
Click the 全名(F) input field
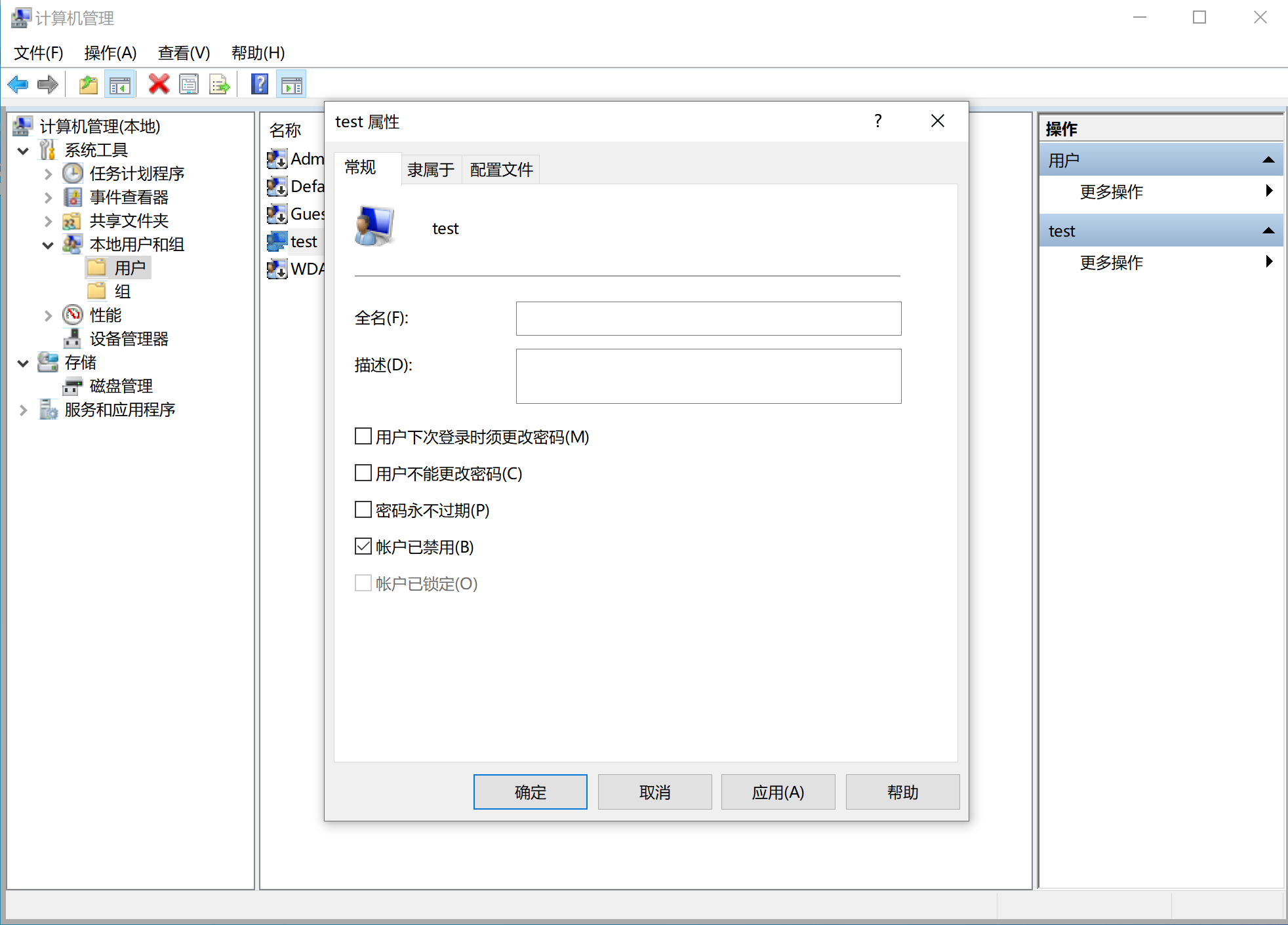tap(708, 319)
